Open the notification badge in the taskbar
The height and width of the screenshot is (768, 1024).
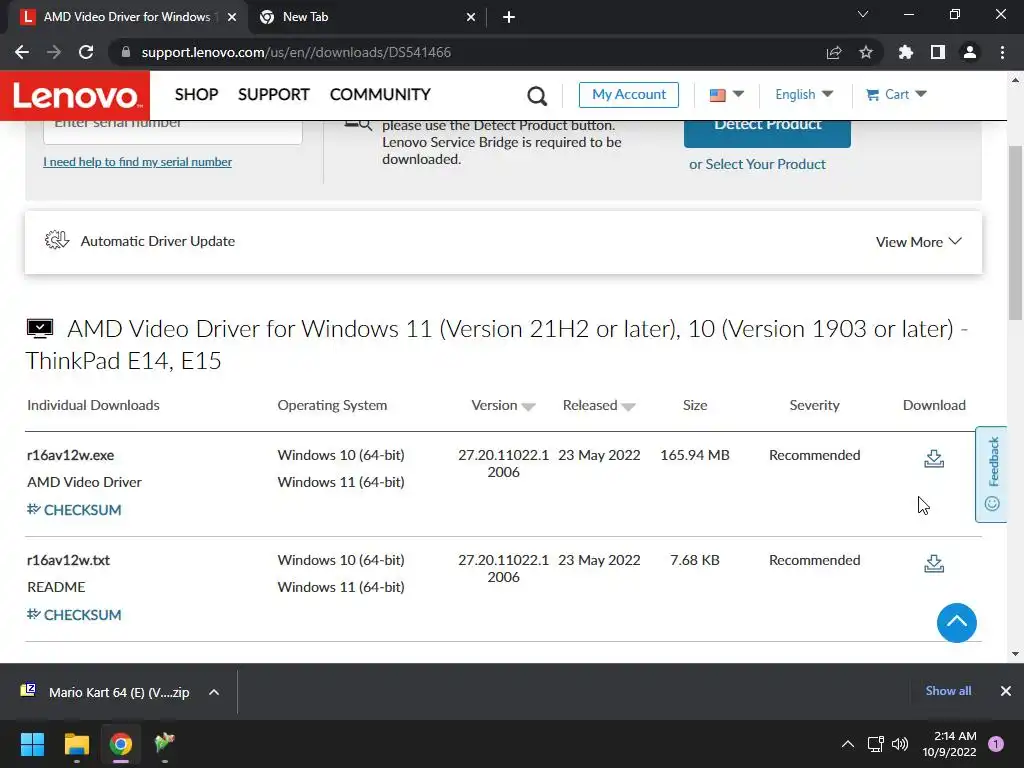[996, 744]
